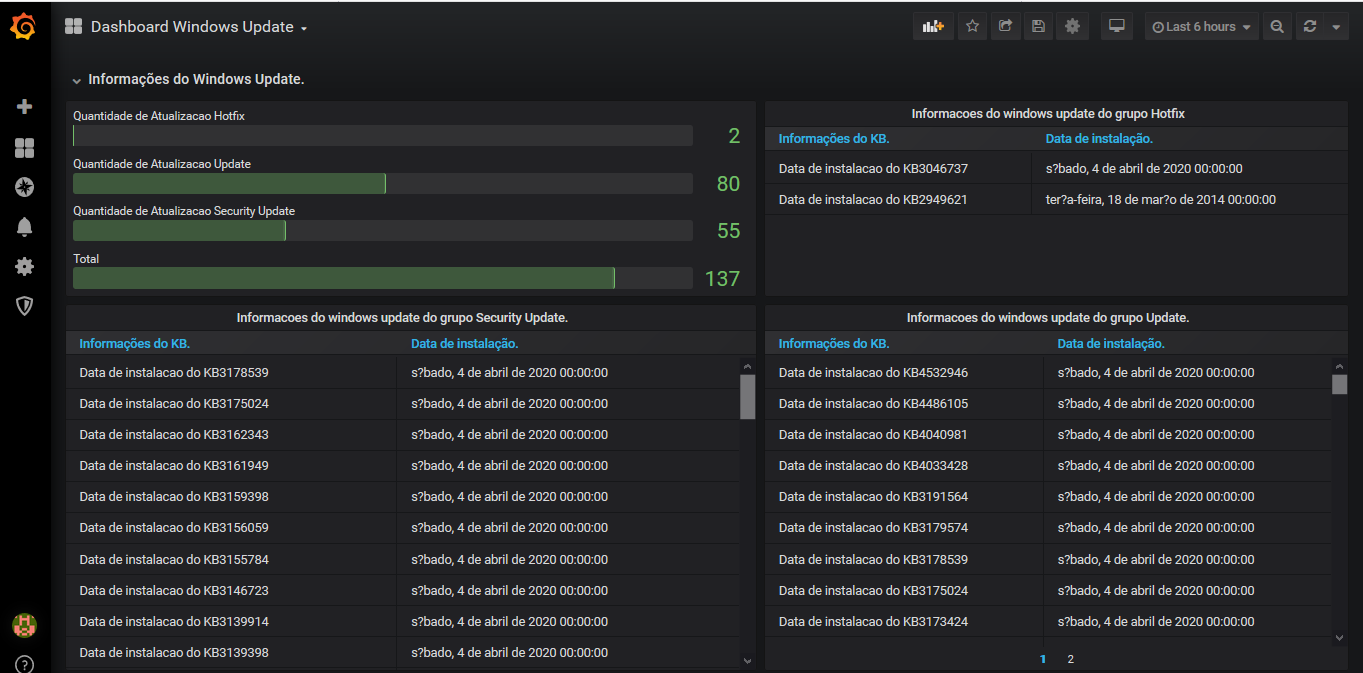The image size is (1363, 673).
Task: Click the Hotfix quantity bar gauge
Action: (x=383, y=136)
